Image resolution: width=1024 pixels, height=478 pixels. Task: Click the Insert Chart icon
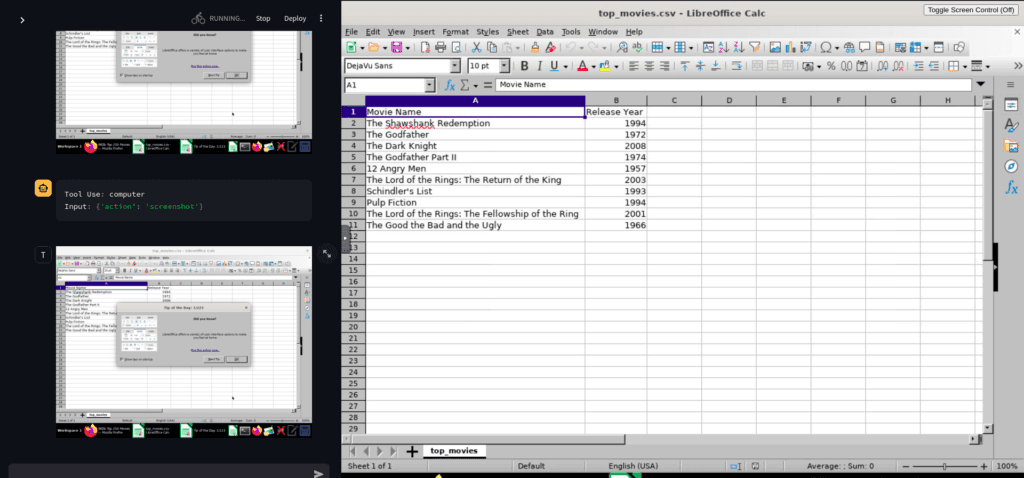click(790, 47)
